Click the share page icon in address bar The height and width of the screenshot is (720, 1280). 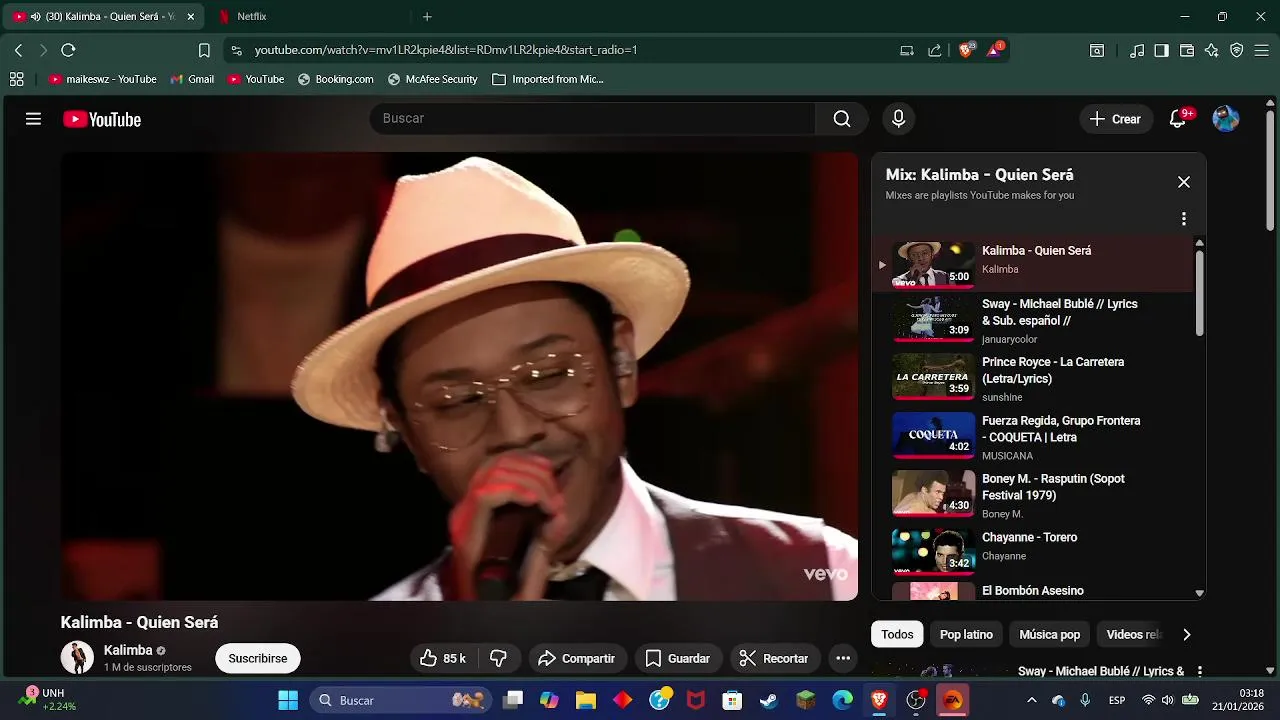pos(935,50)
